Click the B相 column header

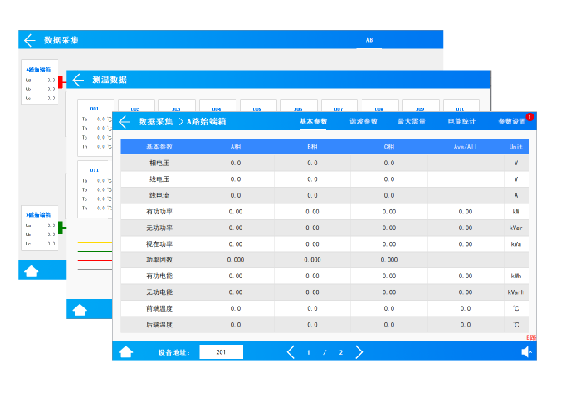tap(312, 147)
